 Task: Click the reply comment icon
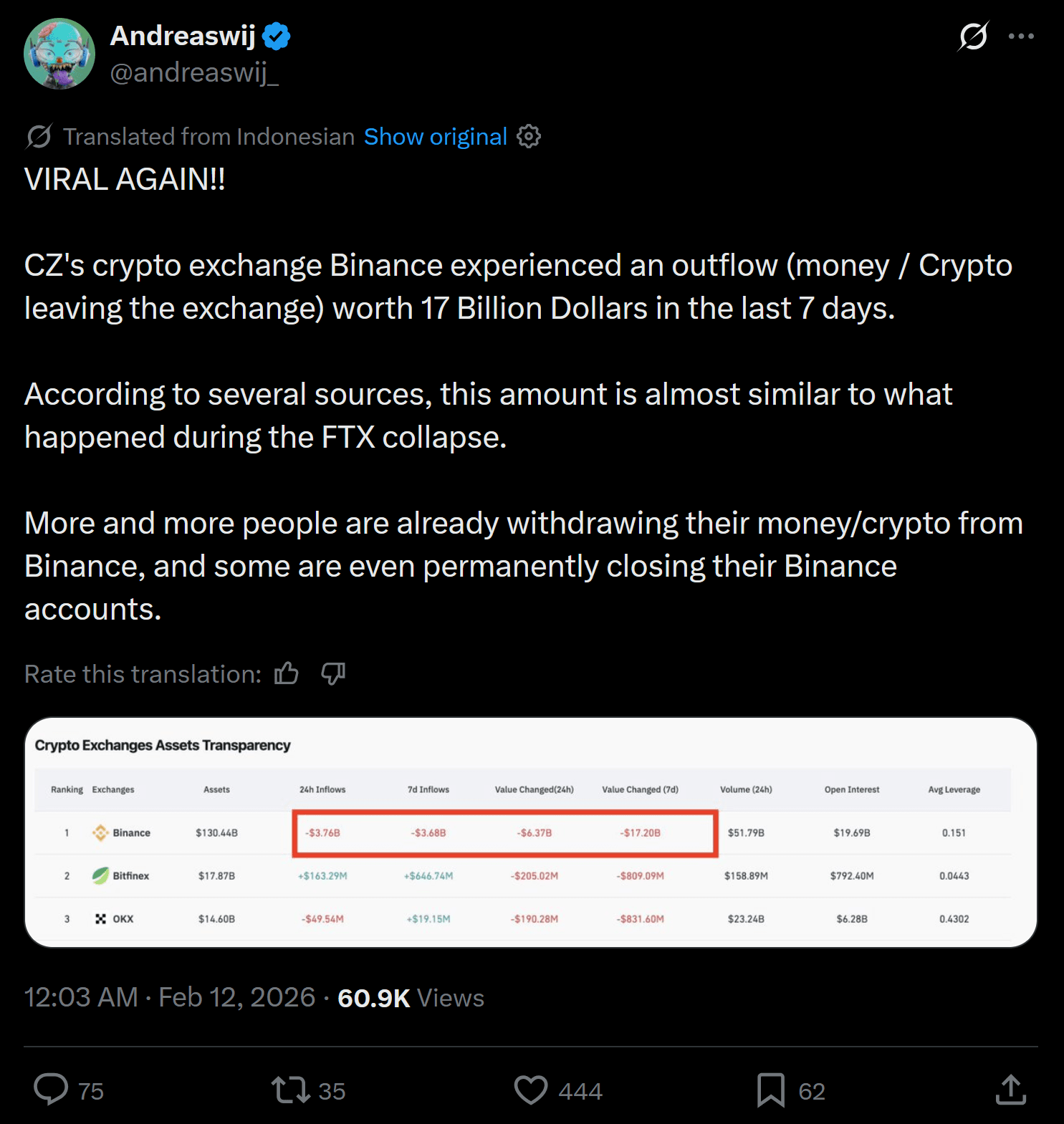[51, 1090]
